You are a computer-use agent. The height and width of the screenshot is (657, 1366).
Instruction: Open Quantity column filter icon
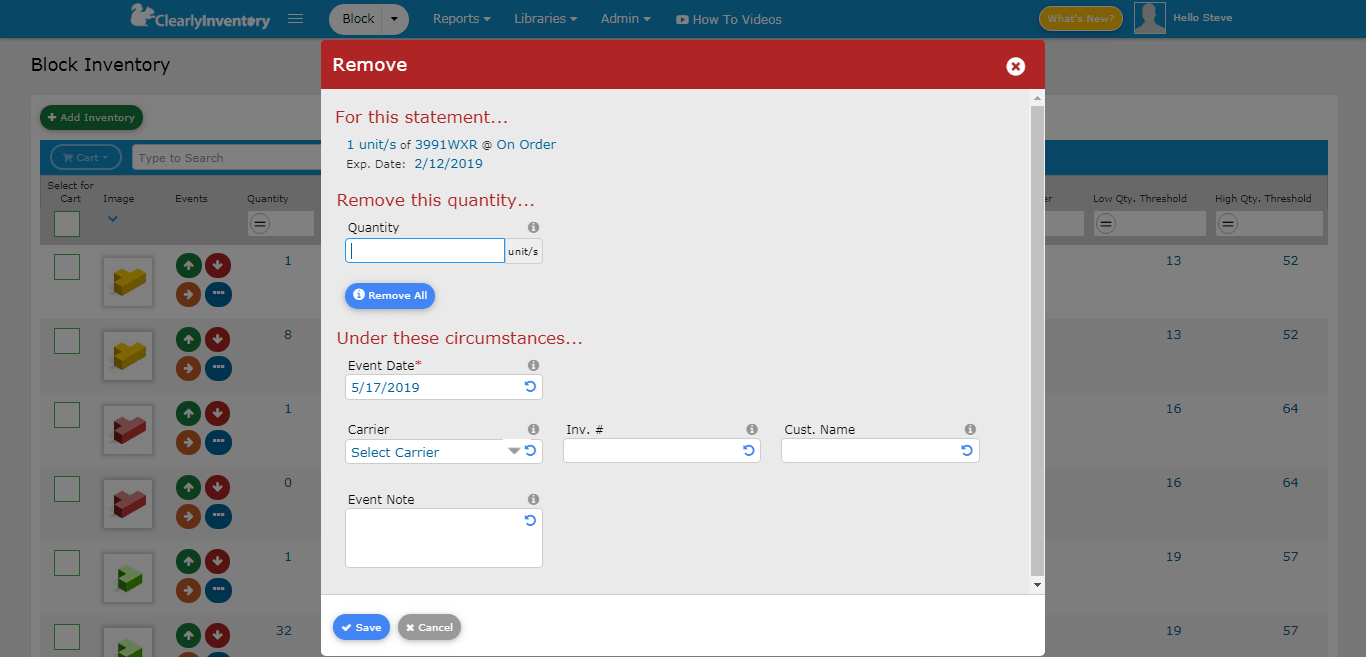260,224
